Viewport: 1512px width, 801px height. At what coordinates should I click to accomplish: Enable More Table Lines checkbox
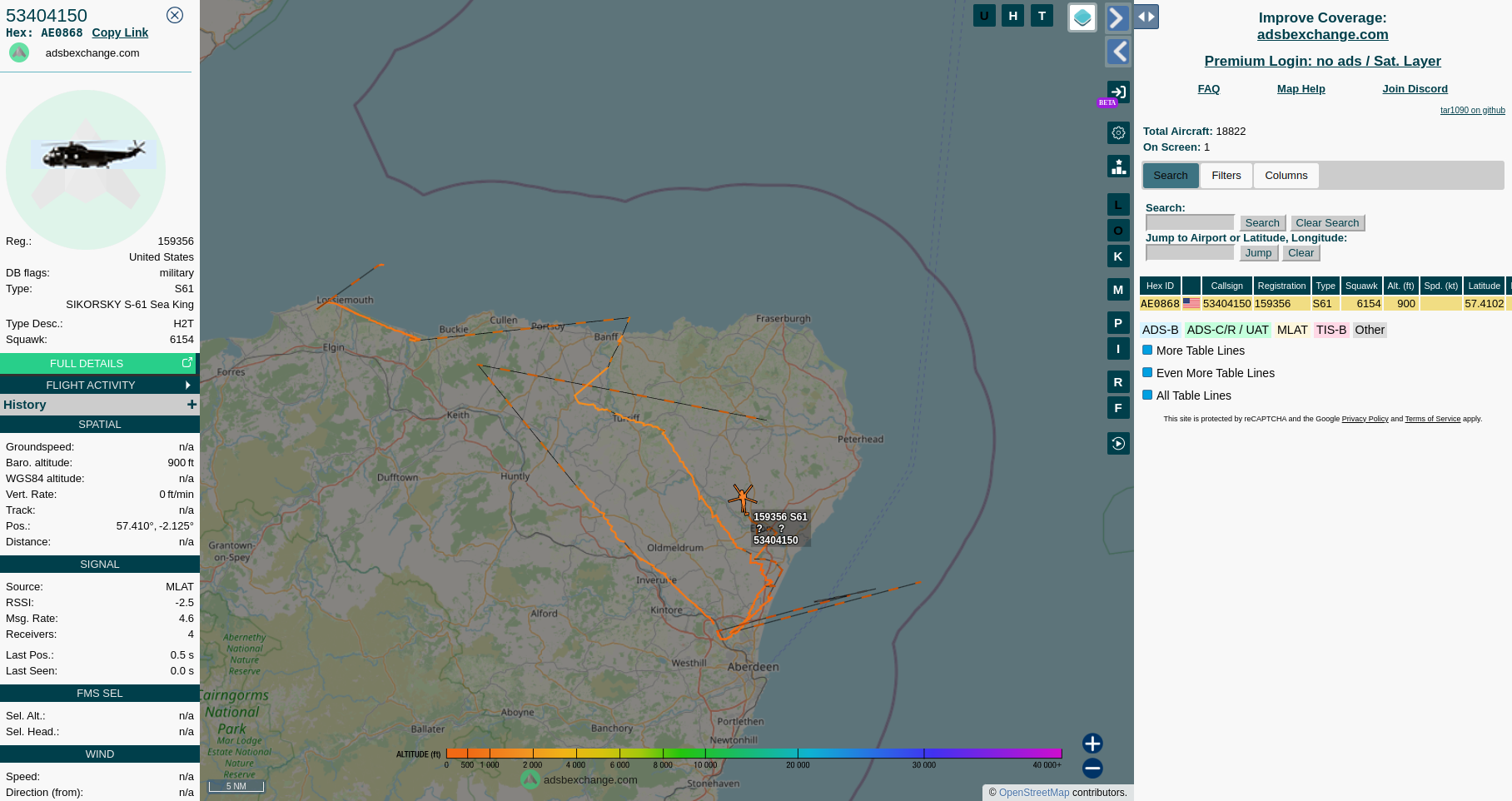click(x=1147, y=351)
